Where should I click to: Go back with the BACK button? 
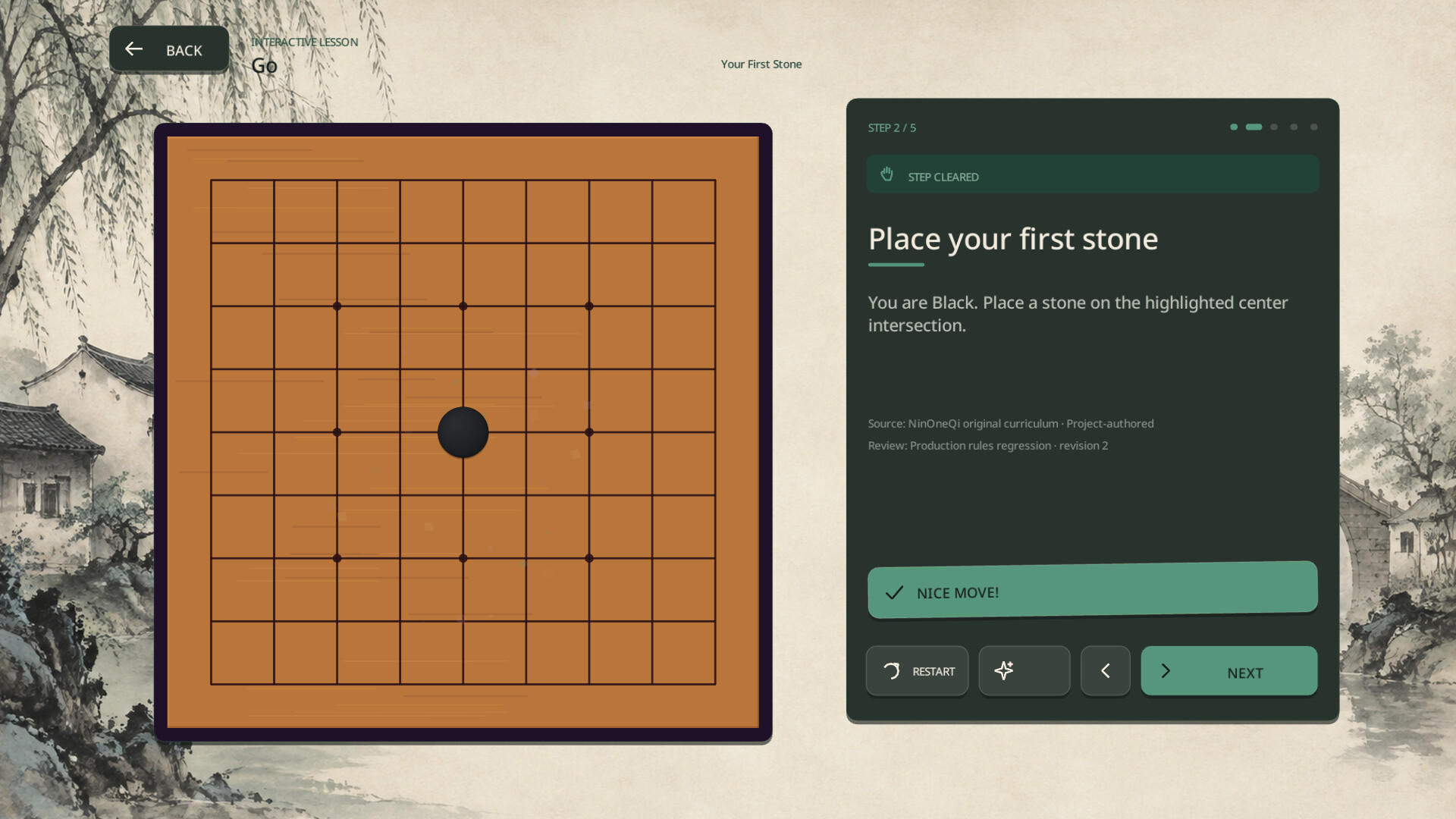[x=169, y=50]
